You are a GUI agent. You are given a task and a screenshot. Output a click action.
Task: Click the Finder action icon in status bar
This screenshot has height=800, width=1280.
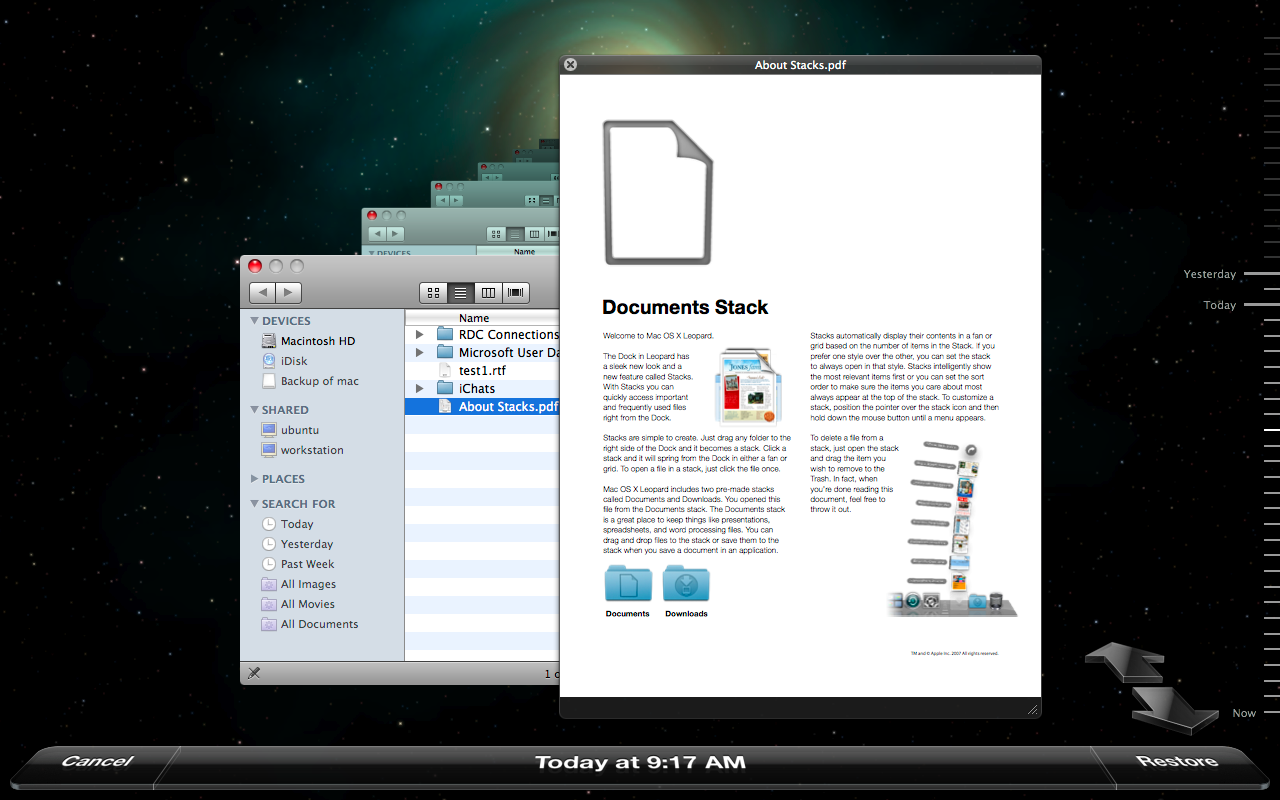coord(254,673)
